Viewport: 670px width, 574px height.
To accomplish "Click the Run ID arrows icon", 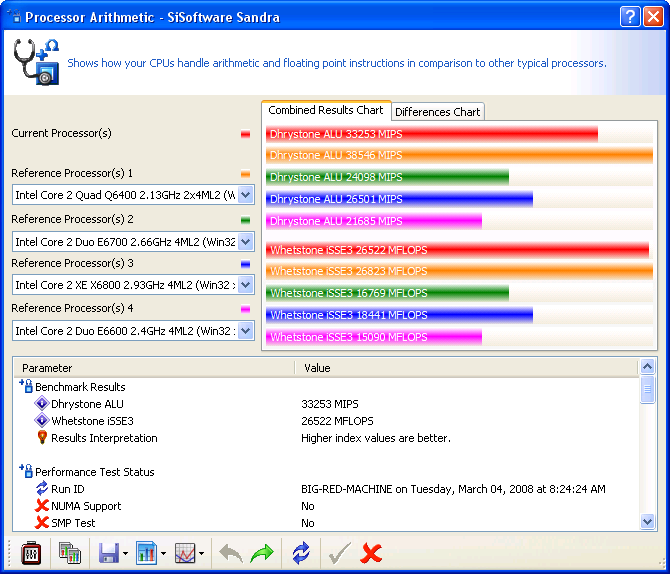I will 42,488.
